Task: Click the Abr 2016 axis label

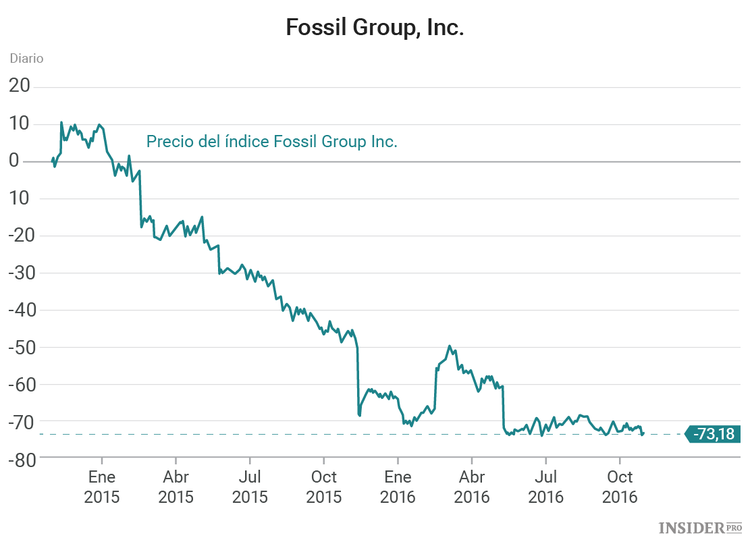Action: coord(472,486)
